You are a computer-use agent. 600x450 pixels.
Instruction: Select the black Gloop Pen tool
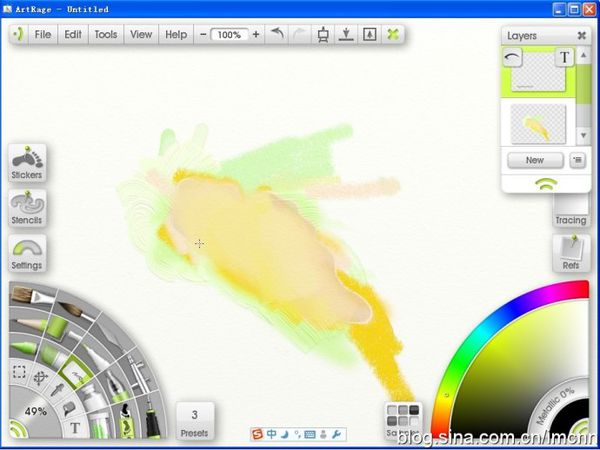(x=152, y=419)
